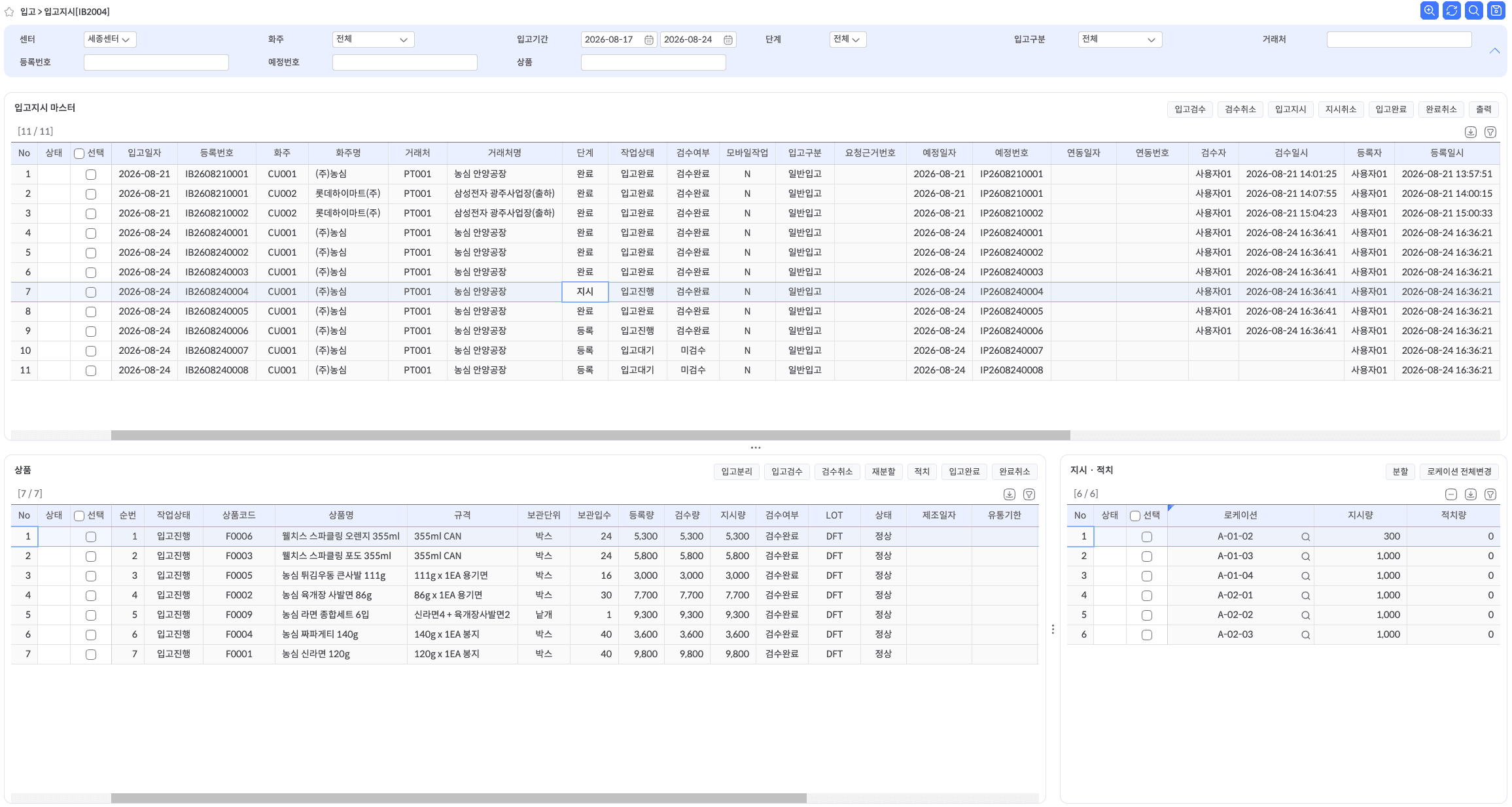The image size is (1512, 807).
Task: Open the calendar for start date 2026-08-17
Action: [648, 40]
